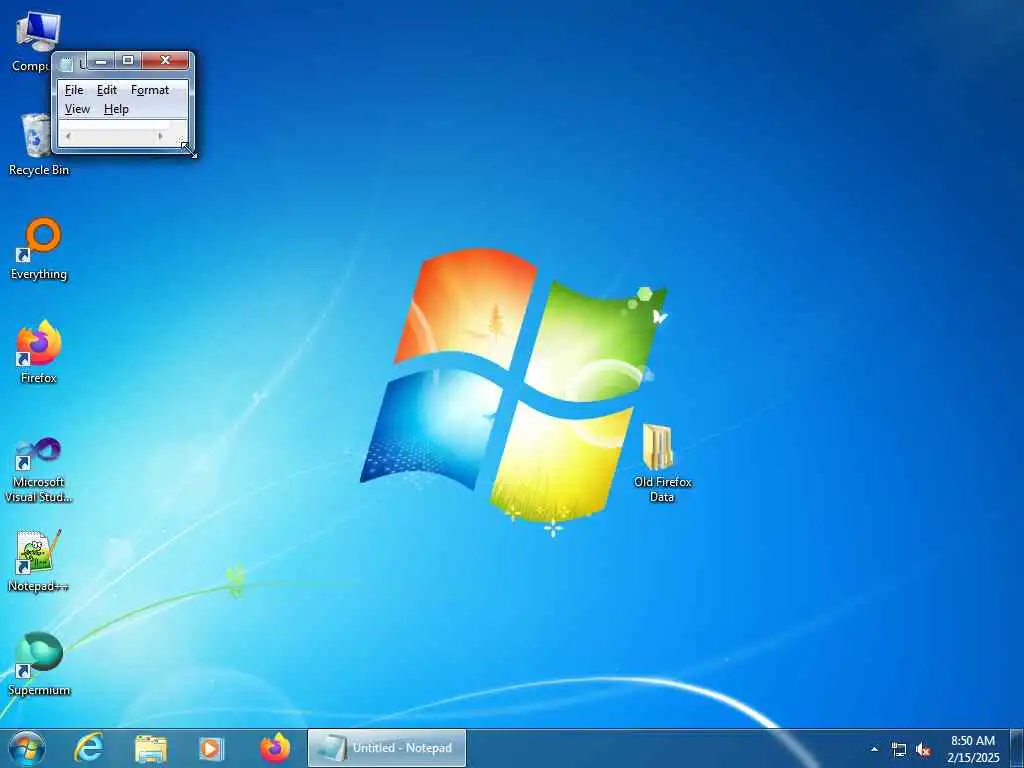Open the network tray icon

pyautogui.click(x=899, y=750)
